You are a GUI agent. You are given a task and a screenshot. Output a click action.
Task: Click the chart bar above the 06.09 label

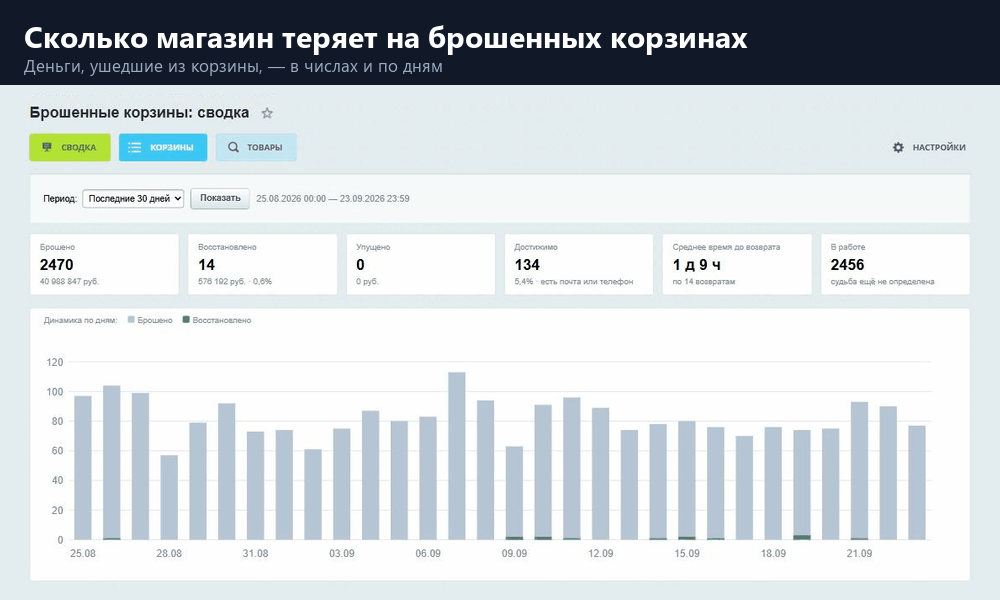[x=428, y=478]
